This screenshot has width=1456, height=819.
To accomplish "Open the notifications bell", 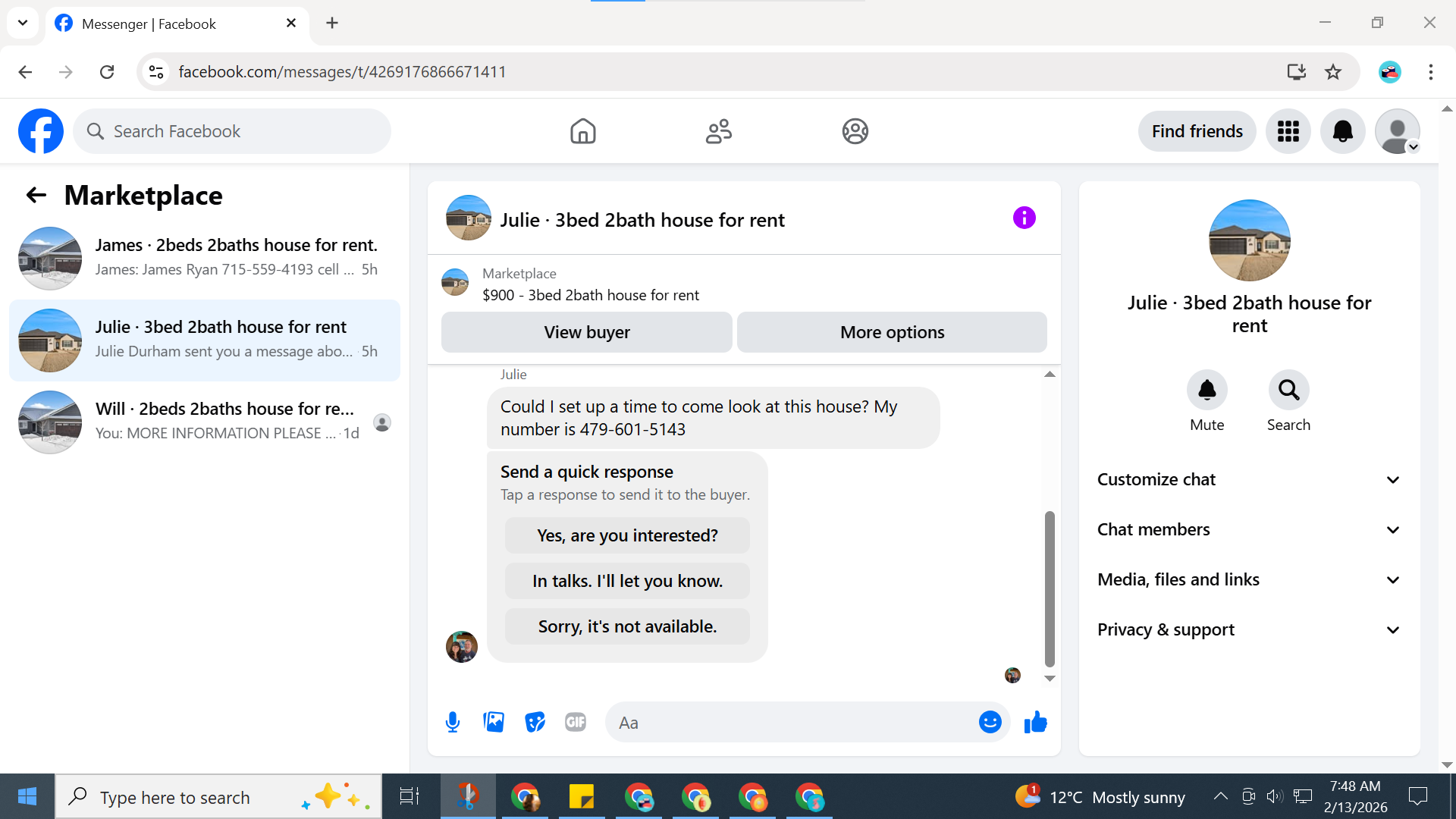I will [x=1342, y=131].
